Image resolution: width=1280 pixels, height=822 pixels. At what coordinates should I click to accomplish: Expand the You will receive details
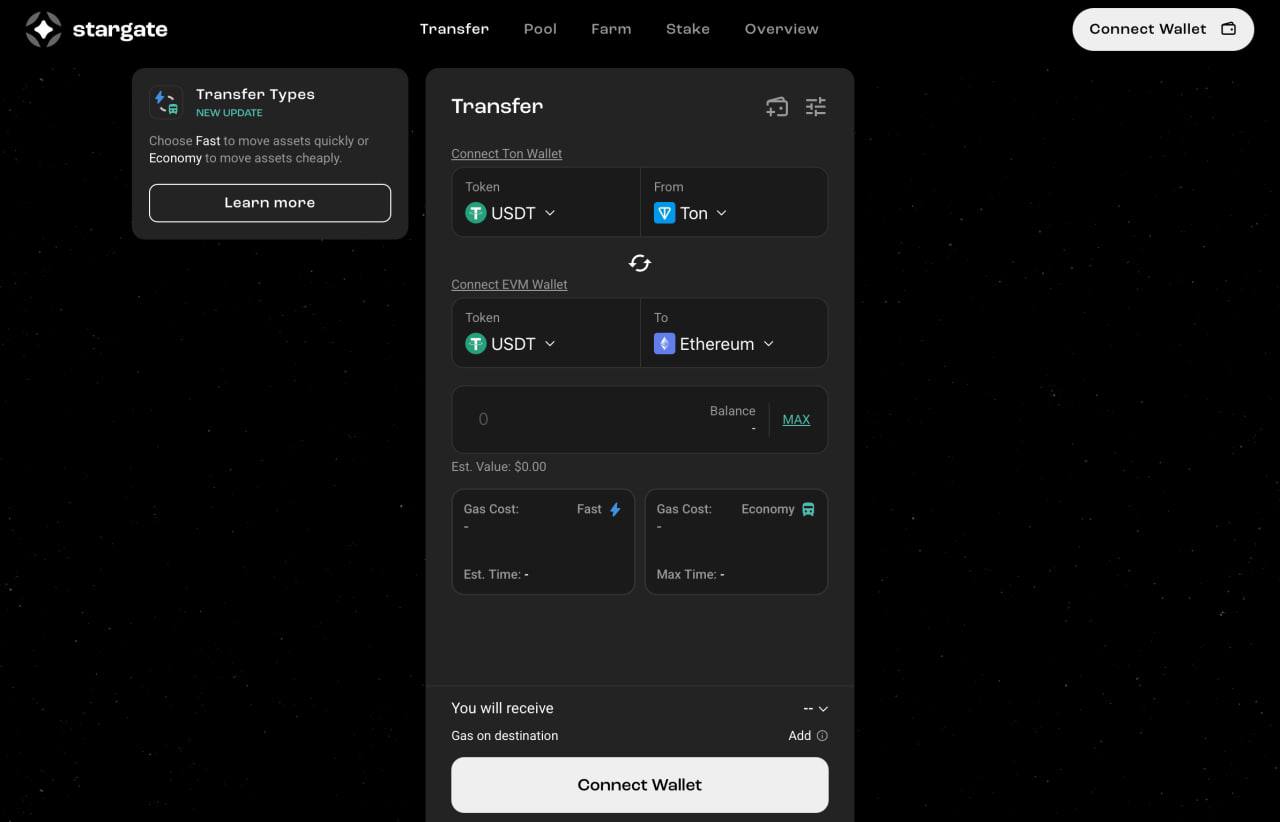point(816,708)
